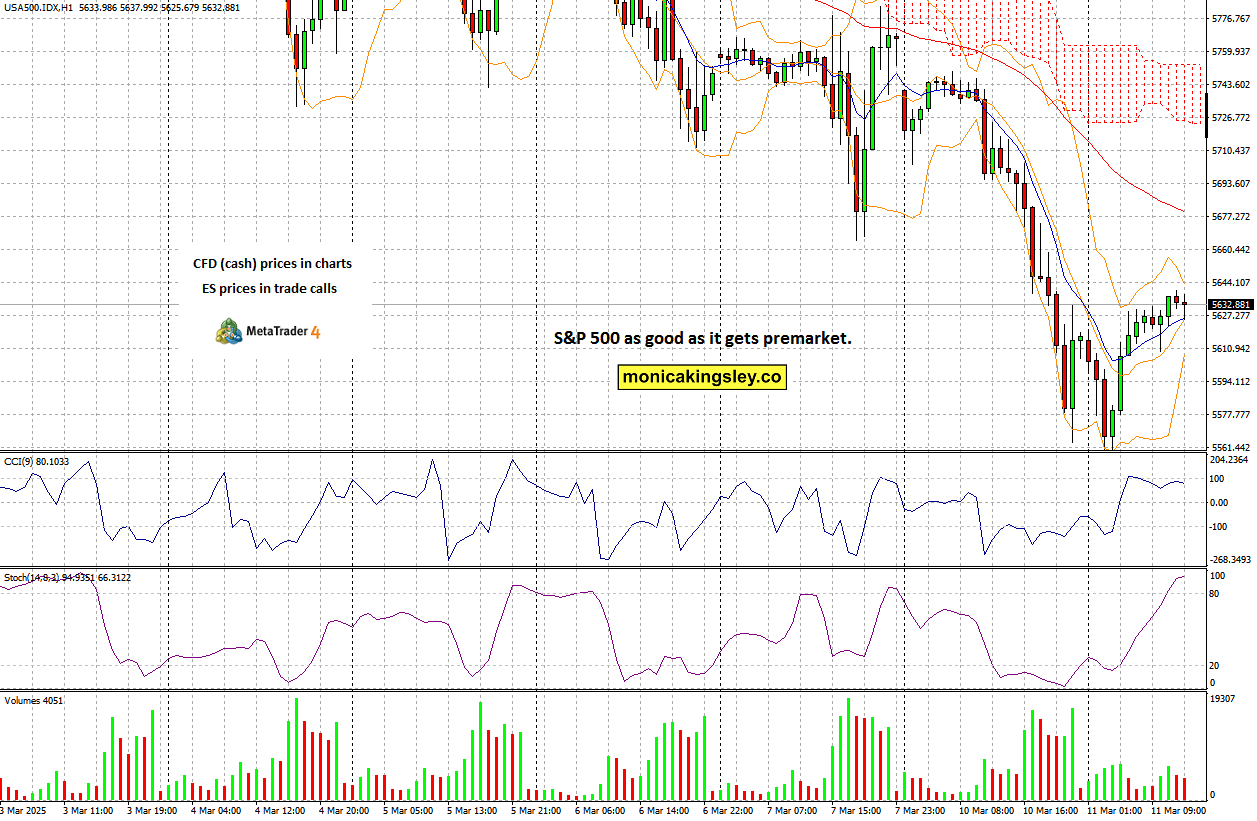The height and width of the screenshot is (821, 1257).
Task: Click the '7 Mar 15:00' time label
Action: click(x=856, y=810)
